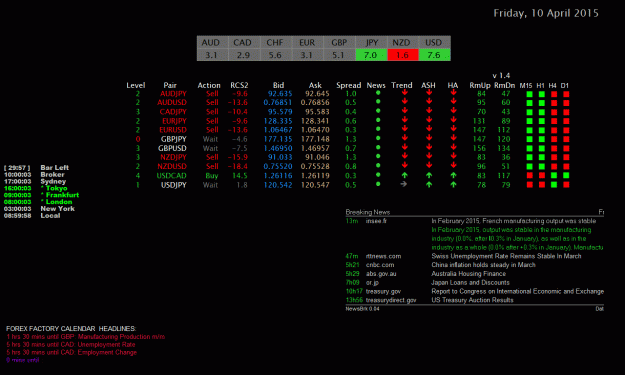Click the HA up arrow in USDCAD row
Screen dimensions: 625x375
[453, 175]
